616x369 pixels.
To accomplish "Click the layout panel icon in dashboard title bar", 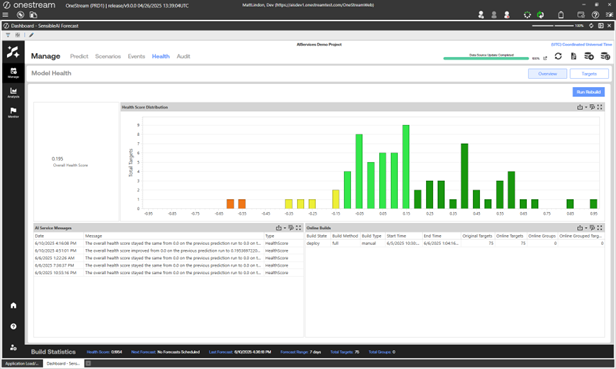I will coord(601,26).
